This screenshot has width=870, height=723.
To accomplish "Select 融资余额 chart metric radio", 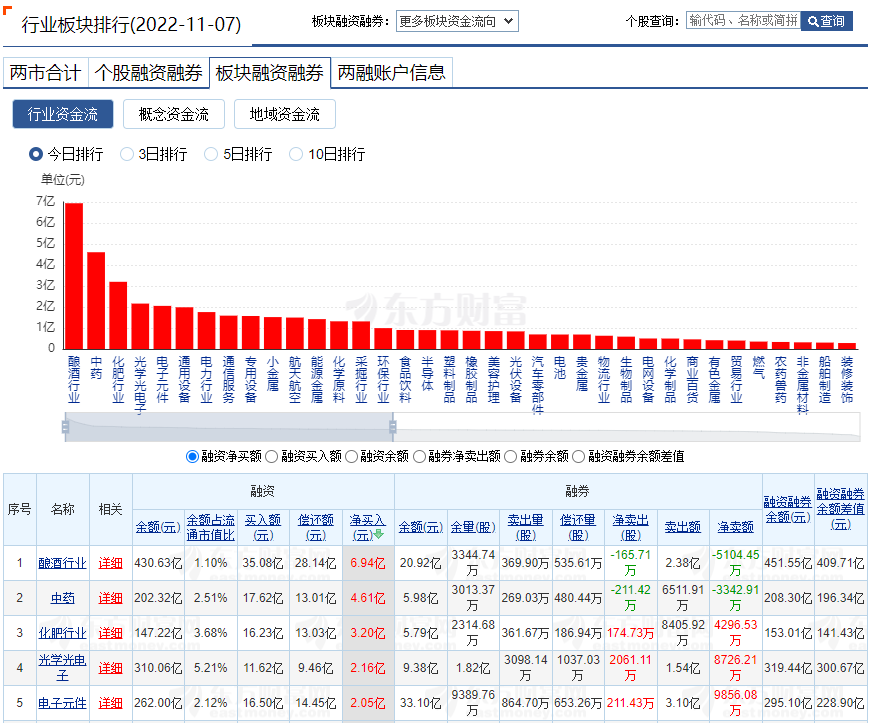I will point(352,456).
